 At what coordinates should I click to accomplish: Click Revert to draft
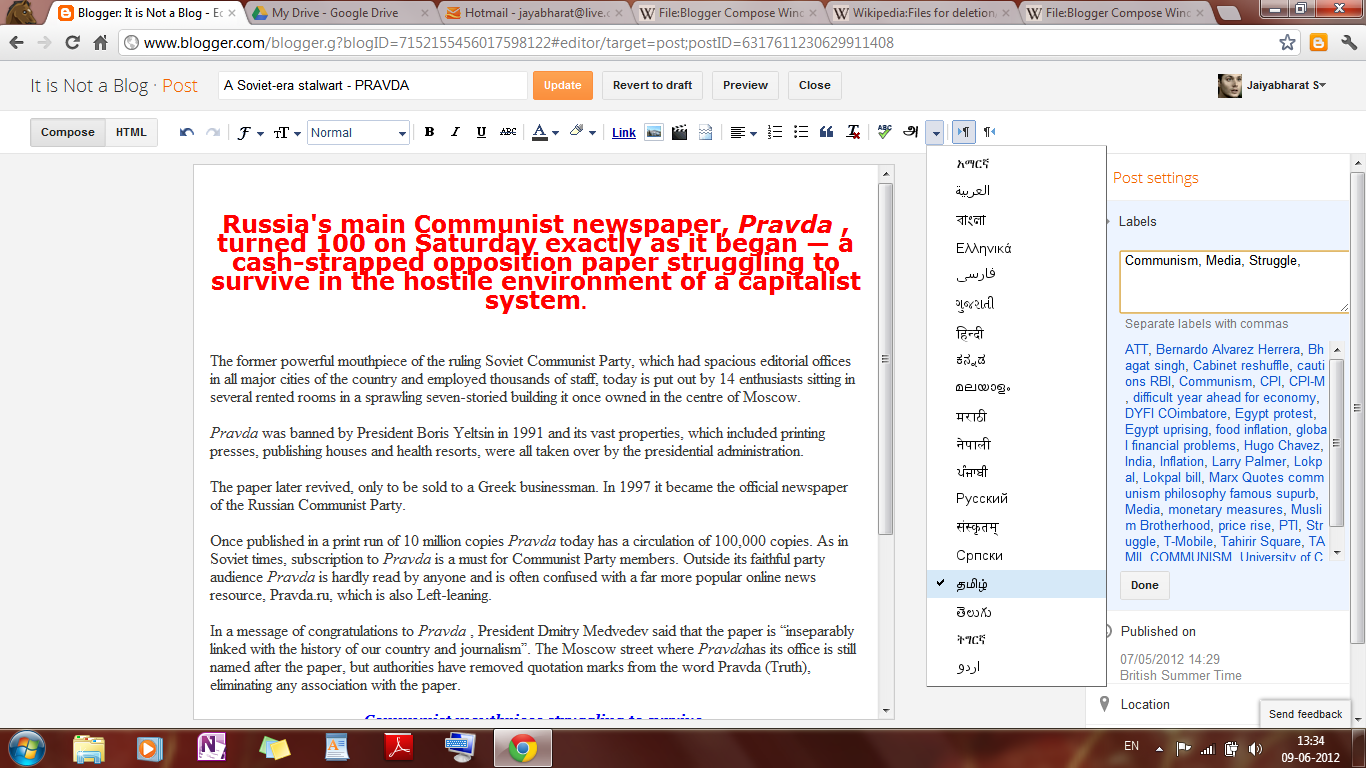point(652,85)
